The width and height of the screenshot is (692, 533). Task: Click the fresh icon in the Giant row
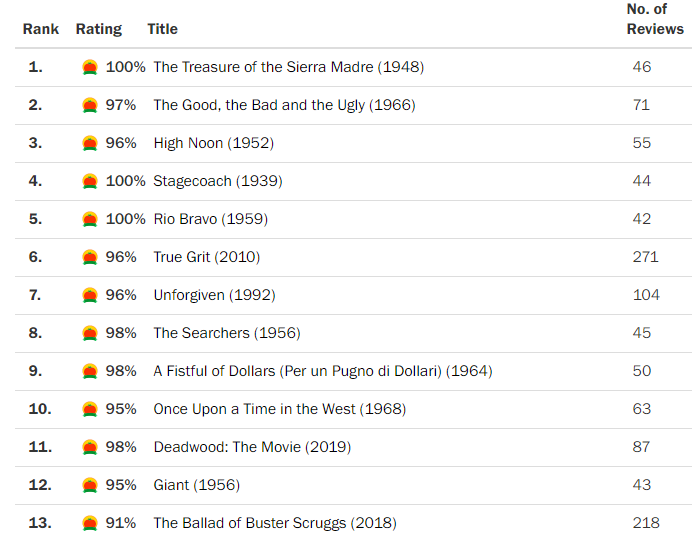pyautogui.click(x=90, y=485)
